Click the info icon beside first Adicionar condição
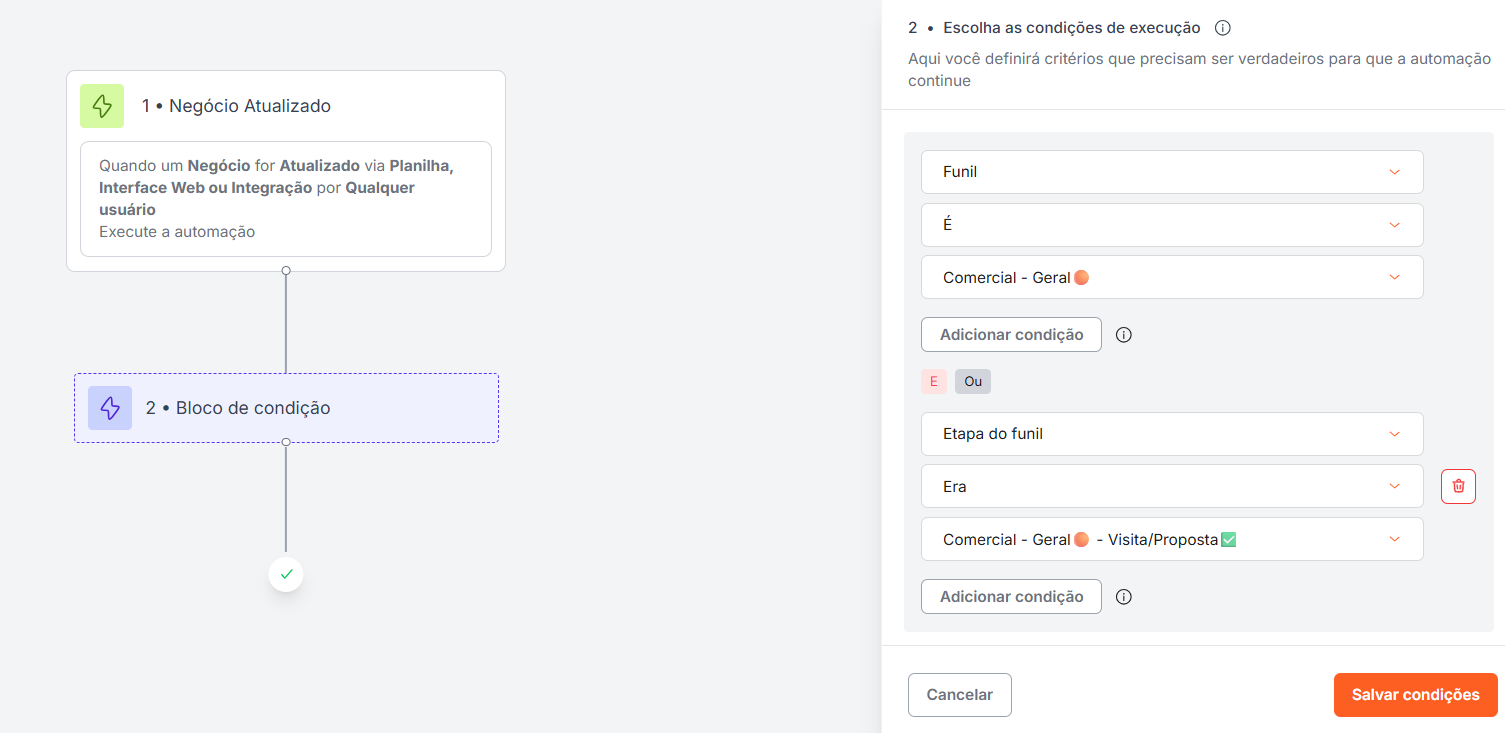Viewport: 1505px width, 733px height. 1123,335
